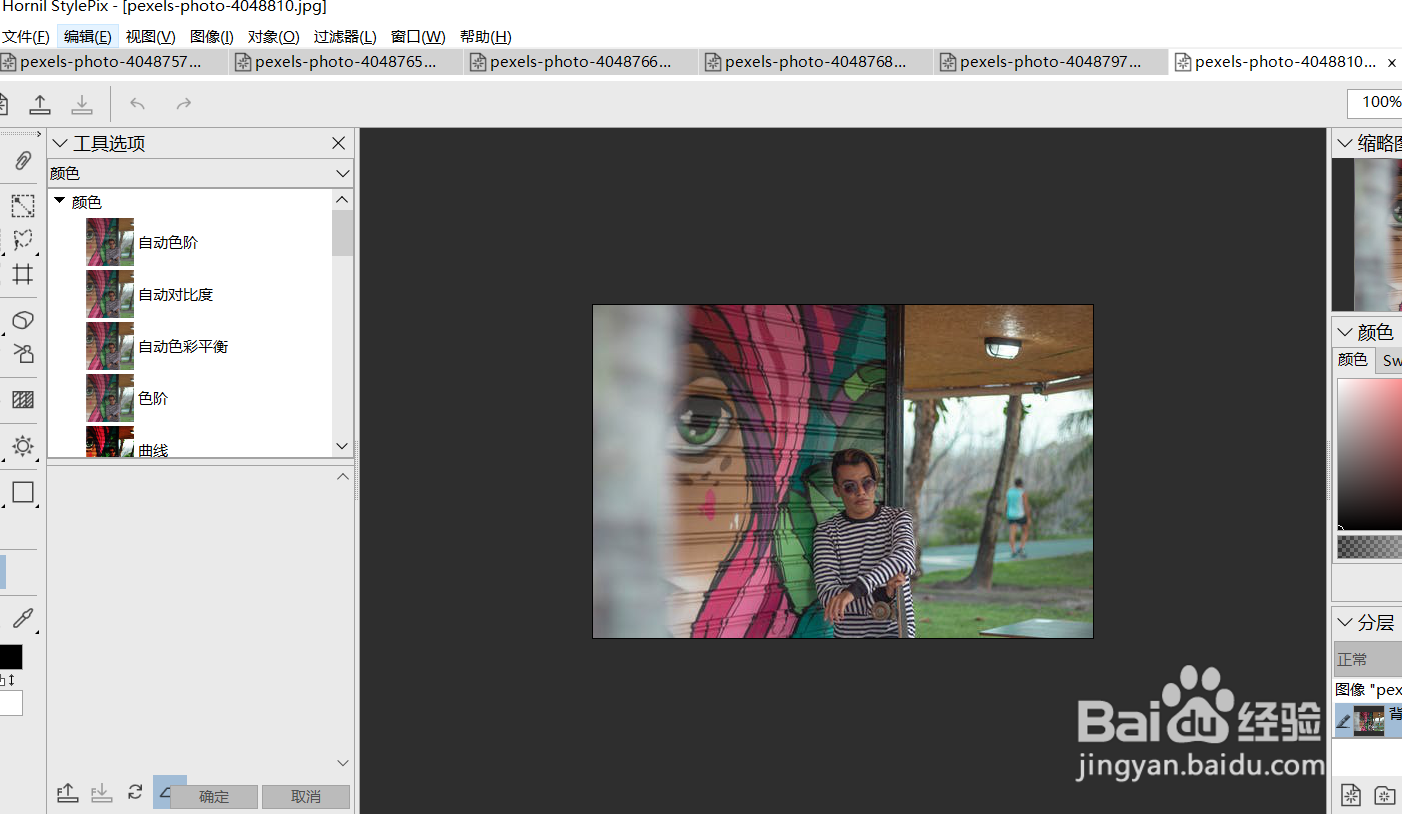The width and height of the screenshot is (1402, 814).
Task: Open the 100% zoom level box
Action: [x=1375, y=102]
